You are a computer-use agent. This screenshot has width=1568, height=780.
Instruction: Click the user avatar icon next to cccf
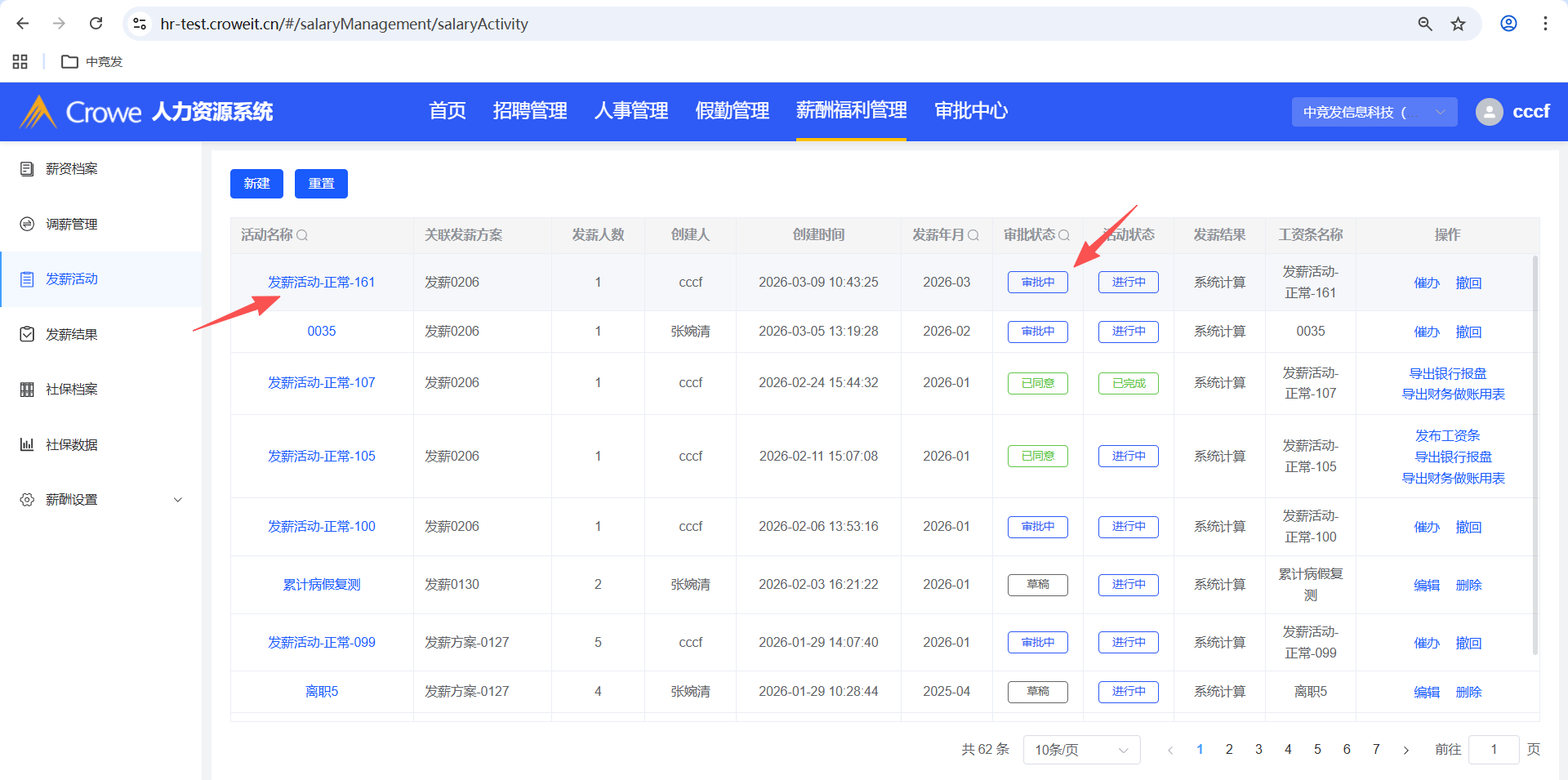coord(1489,112)
